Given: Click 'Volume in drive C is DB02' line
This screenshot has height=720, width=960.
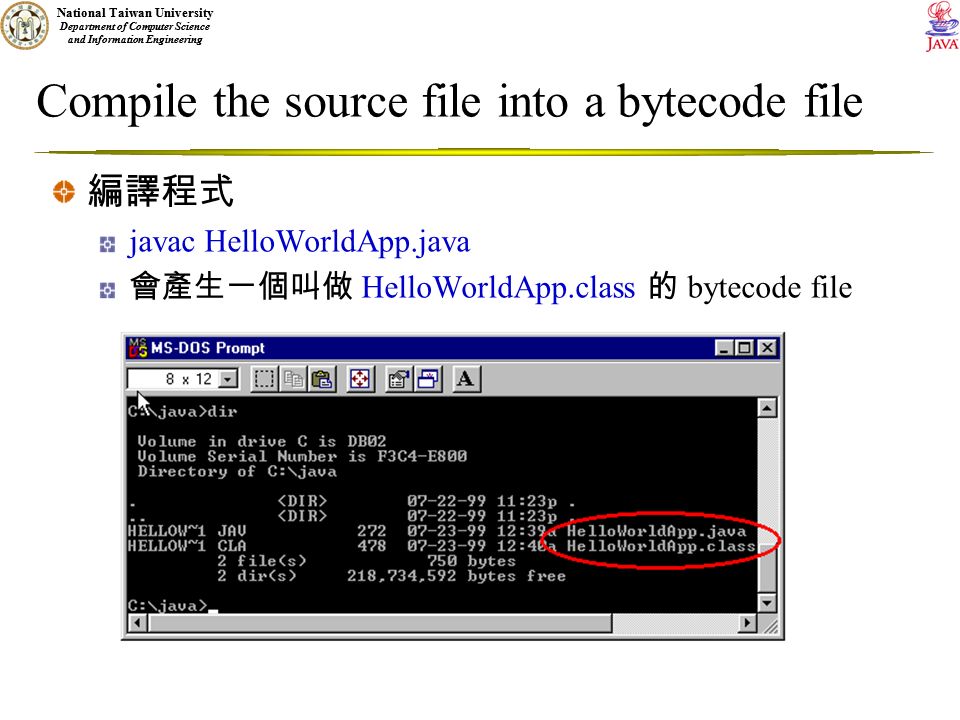Looking at the screenshot, I should point(261,441).
